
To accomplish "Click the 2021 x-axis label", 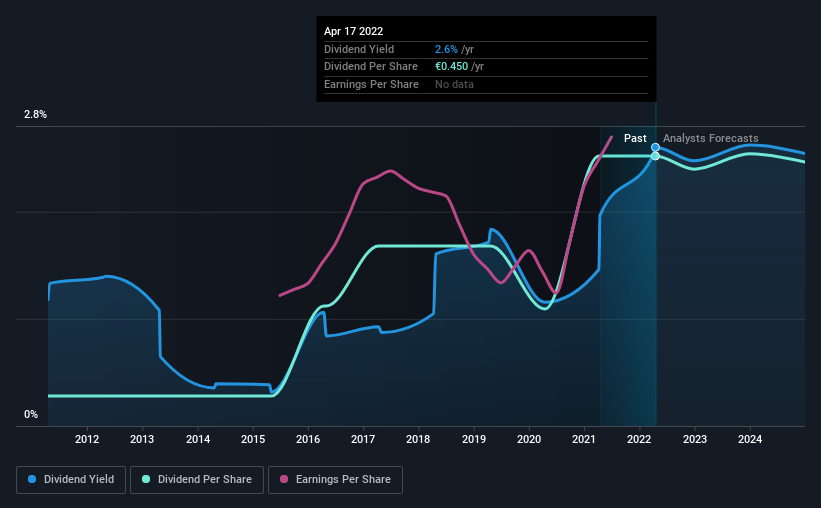I will pos(584,439).
